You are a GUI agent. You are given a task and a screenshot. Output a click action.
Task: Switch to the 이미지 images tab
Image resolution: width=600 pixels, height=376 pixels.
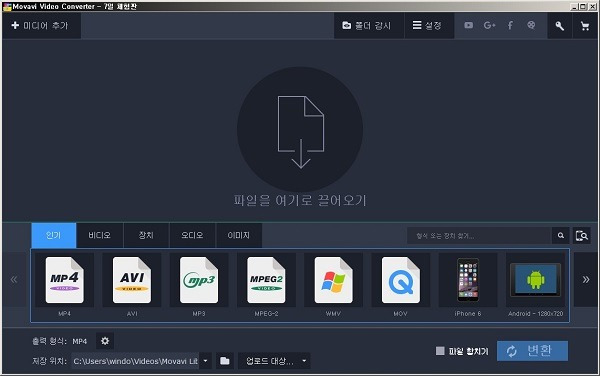point(239,235)
